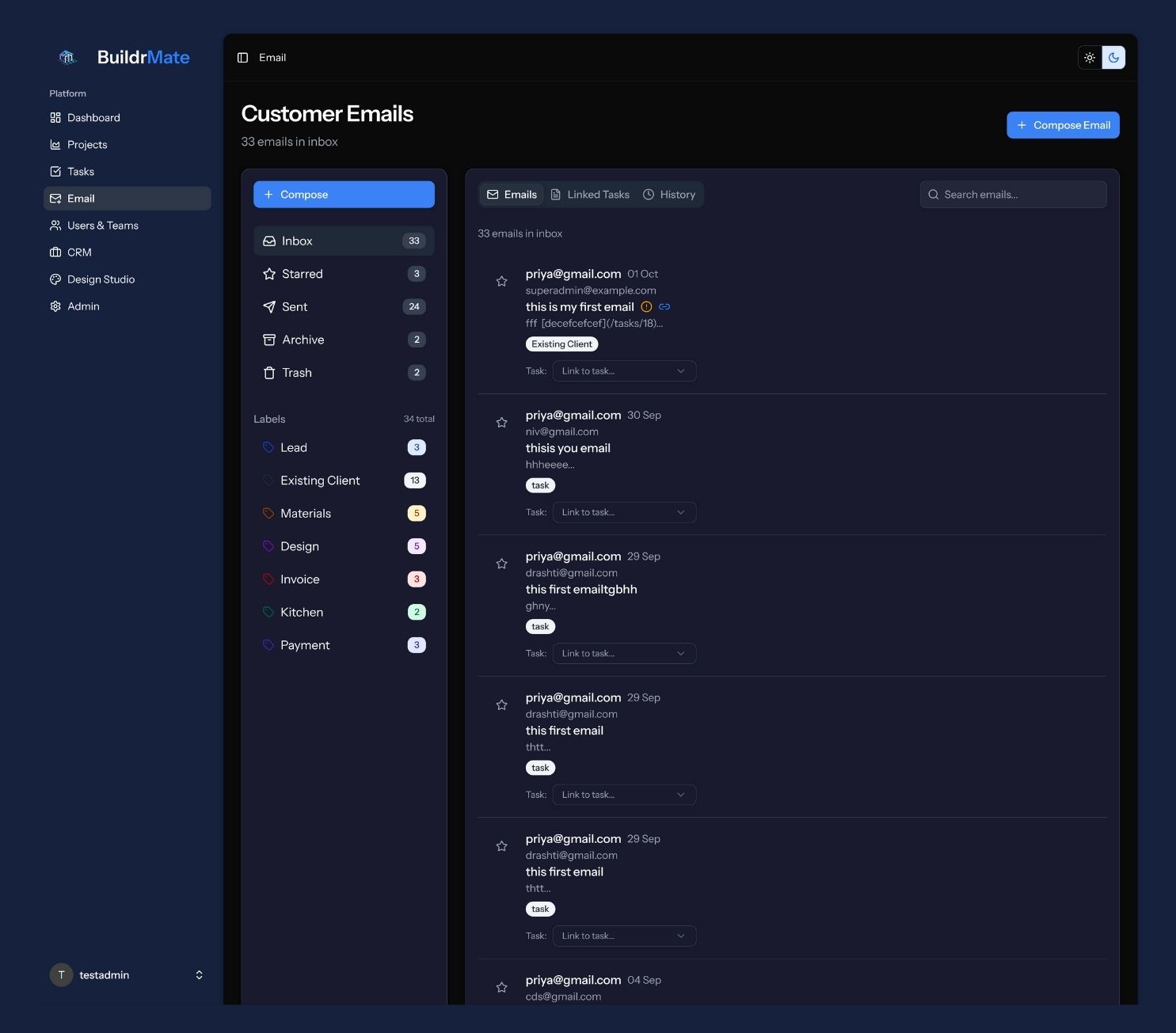1176x1033 pixels.
Task: Open the Link to task dropdown on first email
Action: click(624, 370)
